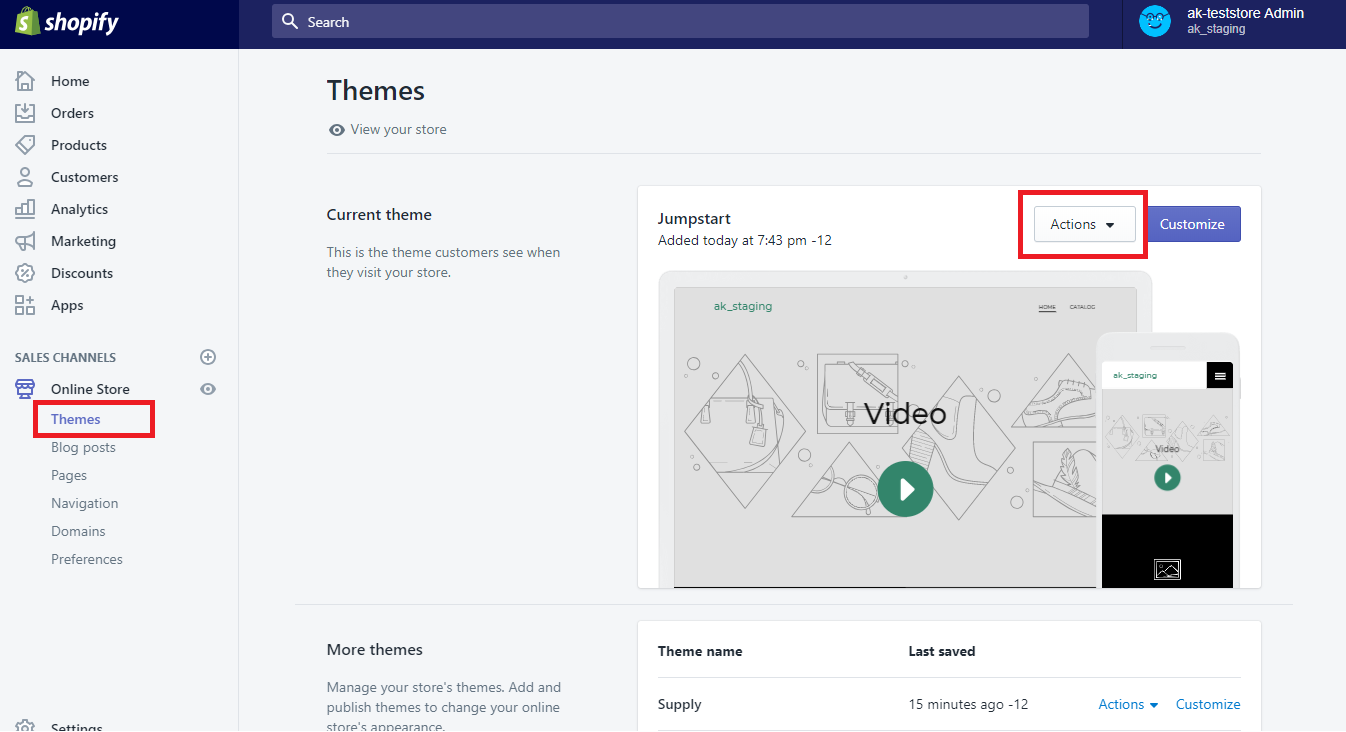Click the search magnifier icon
The width and height of the screenshot is (1346, 732).
click(x=290, y=21)
